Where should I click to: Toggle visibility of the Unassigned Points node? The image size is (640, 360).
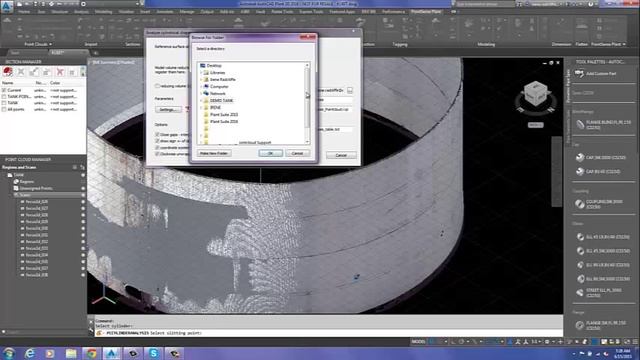click(x=83, y=189)
